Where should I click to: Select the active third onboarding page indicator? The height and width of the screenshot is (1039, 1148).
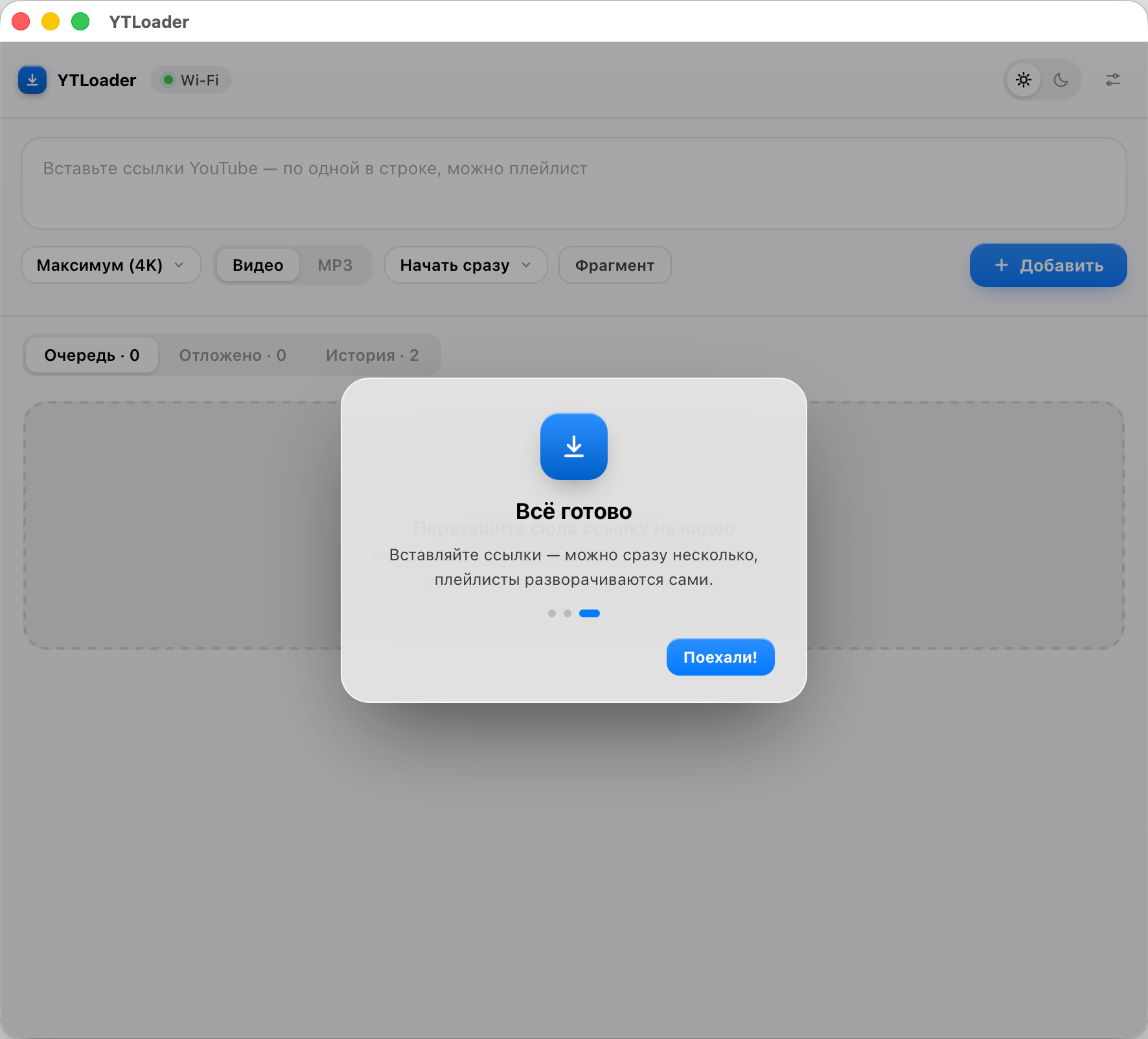(x=590, y=613)
